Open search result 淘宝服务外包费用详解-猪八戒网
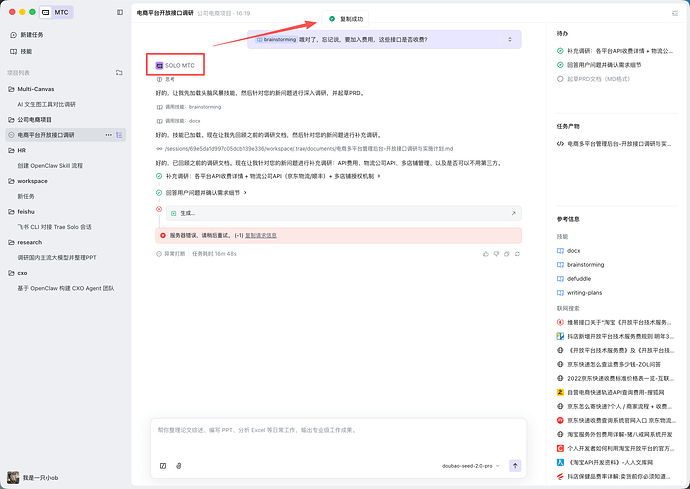 click(x=615, y=434)
